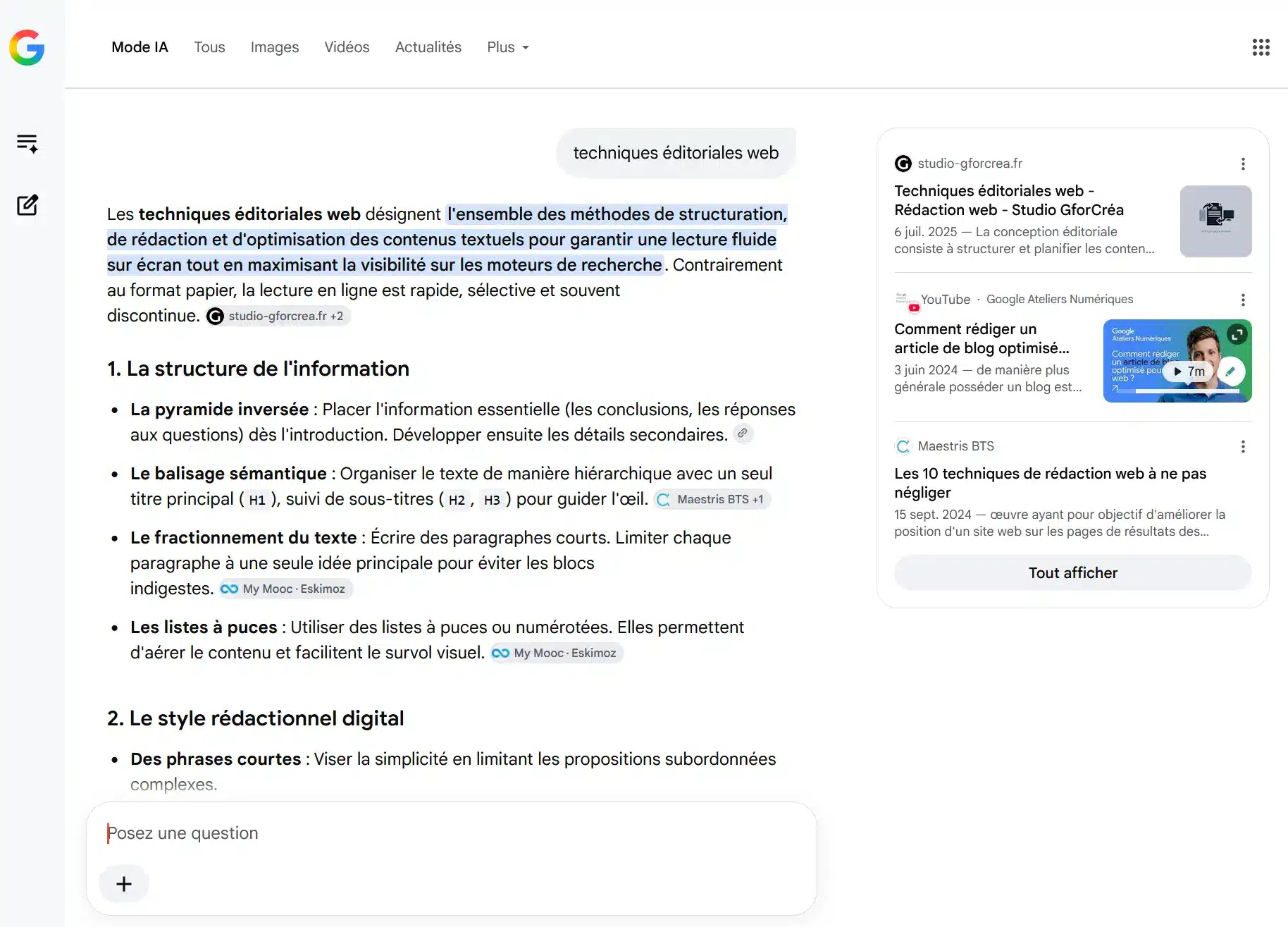Click link icon after pyramide inversée text
This screenshot has height=927, width=1288.
click(x=743, y=434)
